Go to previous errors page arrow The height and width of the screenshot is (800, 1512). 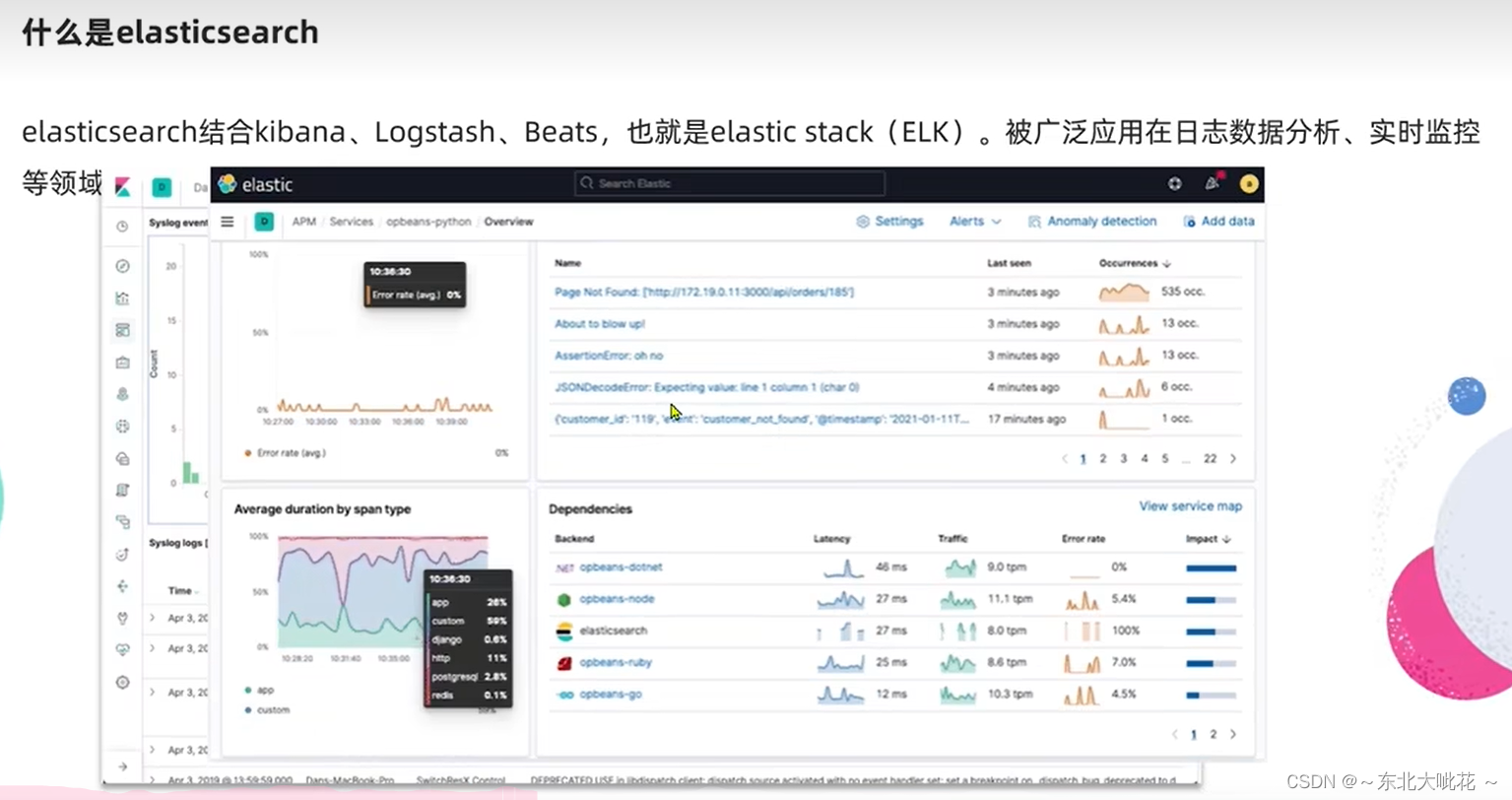tap(1064, 458)
